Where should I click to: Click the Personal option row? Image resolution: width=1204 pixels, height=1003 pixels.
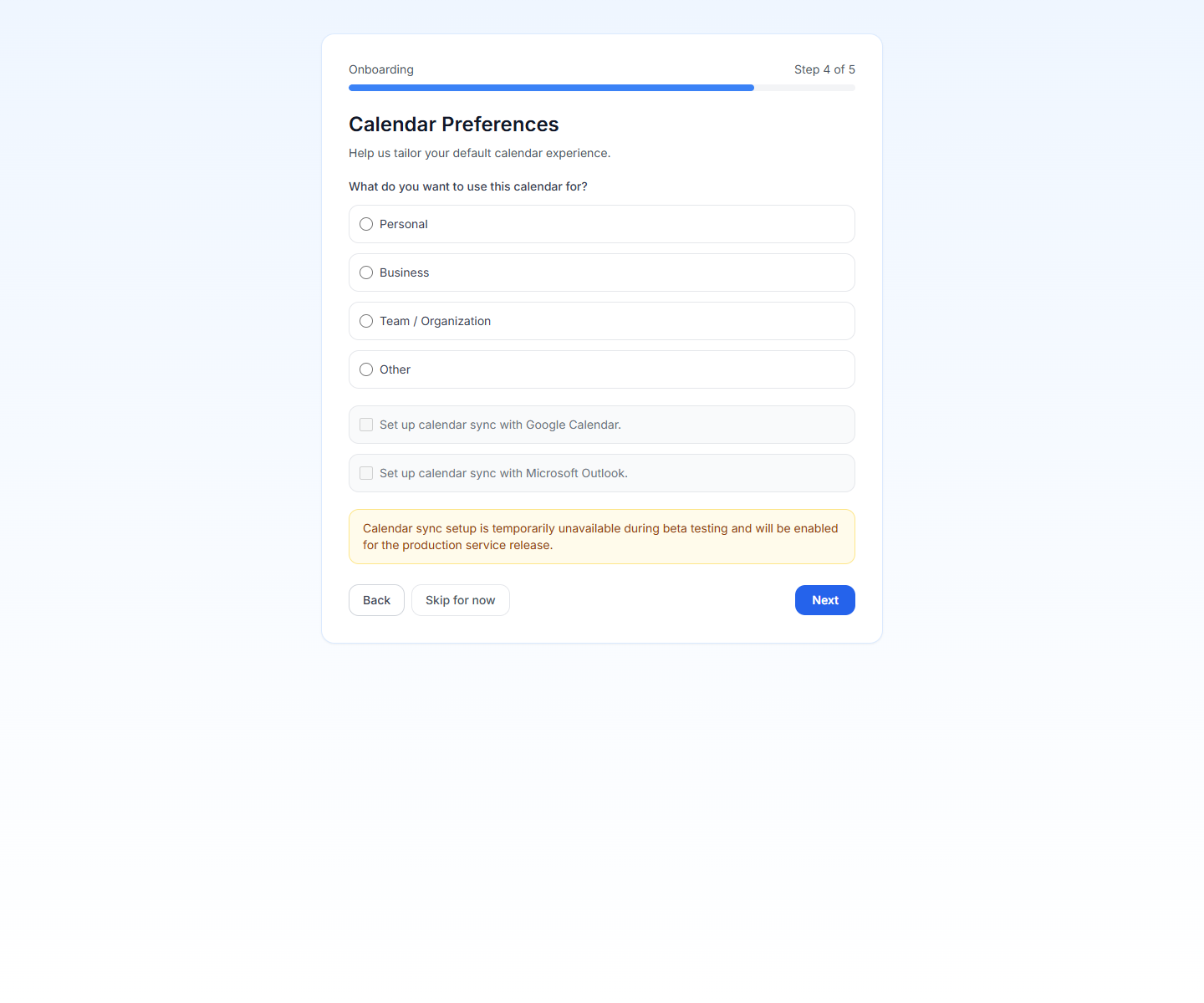coord(601,224)
